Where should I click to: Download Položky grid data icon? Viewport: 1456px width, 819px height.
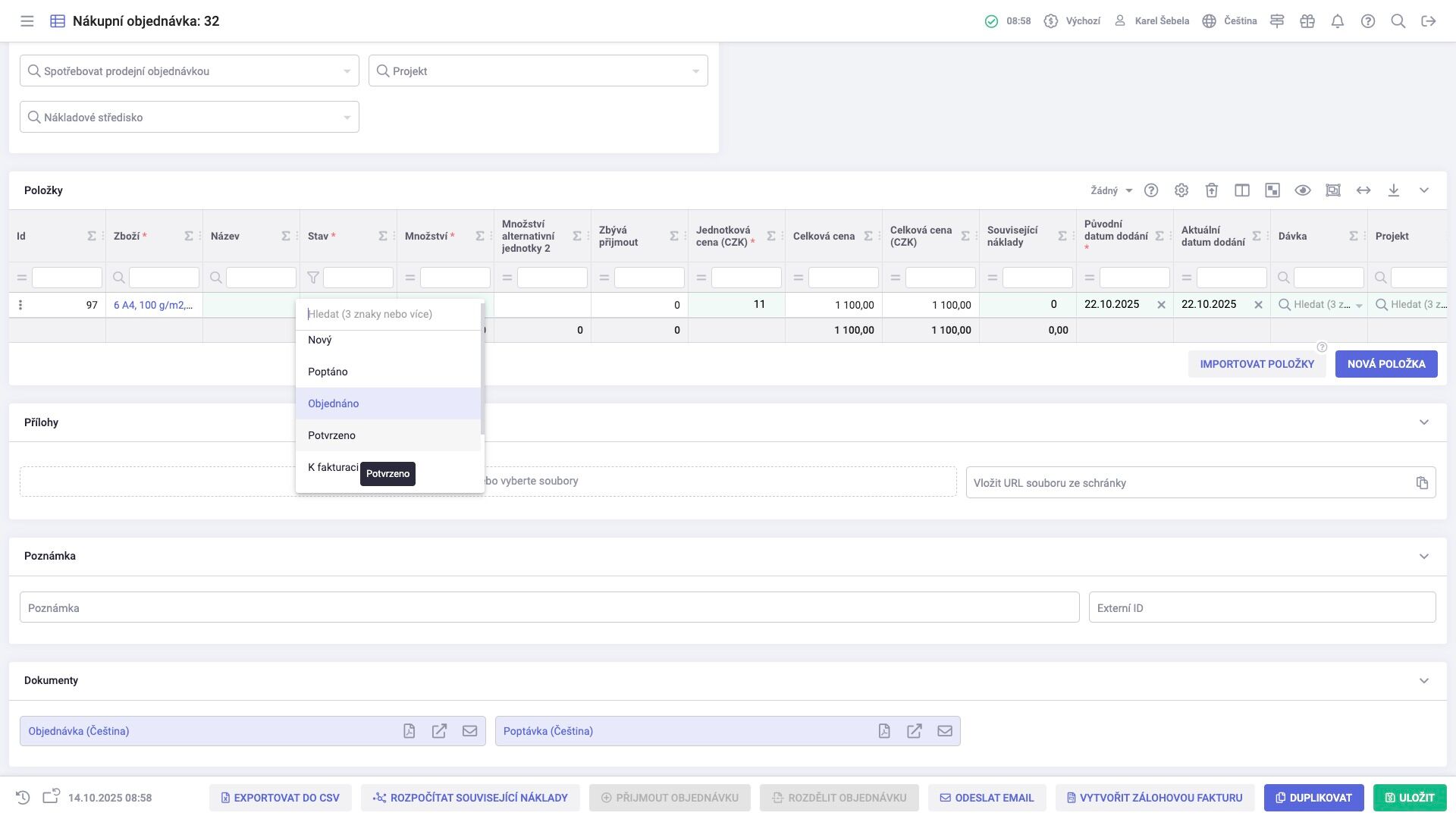[1394, 190]
